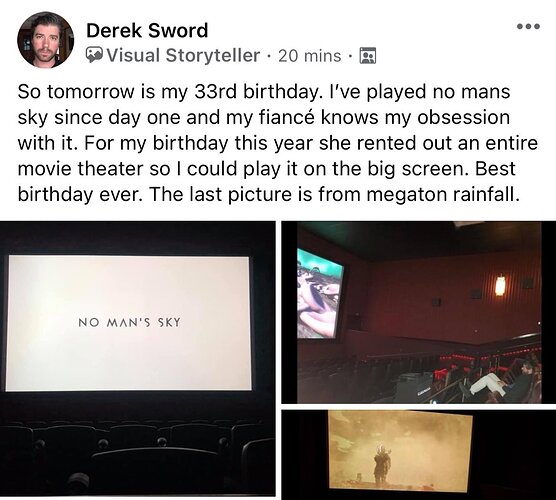The width and height of the screenshot is (556, 500).
Task: Click the Visual Storyteller badge label
Action: click(x=183, y=55)
